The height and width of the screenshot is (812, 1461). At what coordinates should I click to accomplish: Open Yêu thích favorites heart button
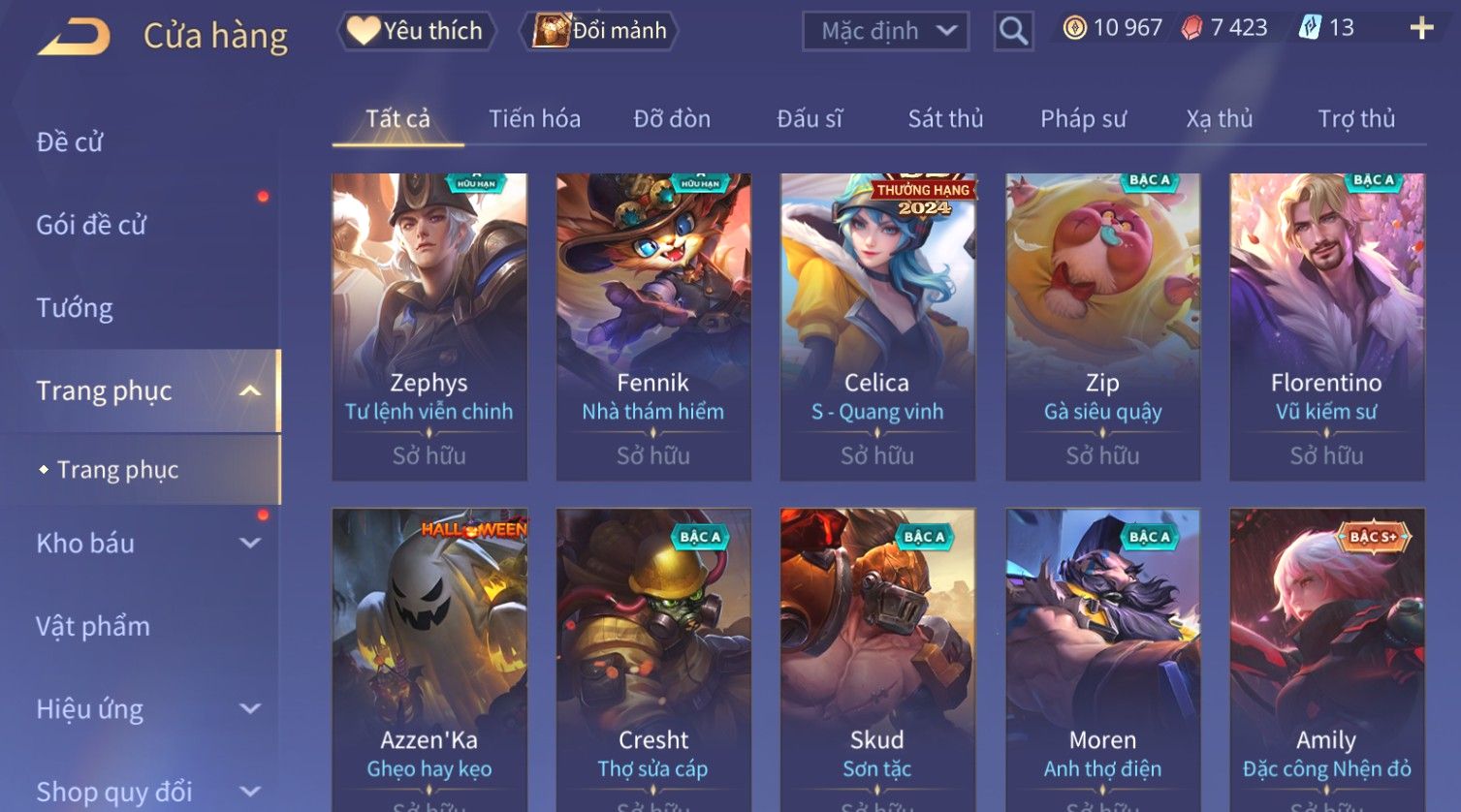(416, 31)
